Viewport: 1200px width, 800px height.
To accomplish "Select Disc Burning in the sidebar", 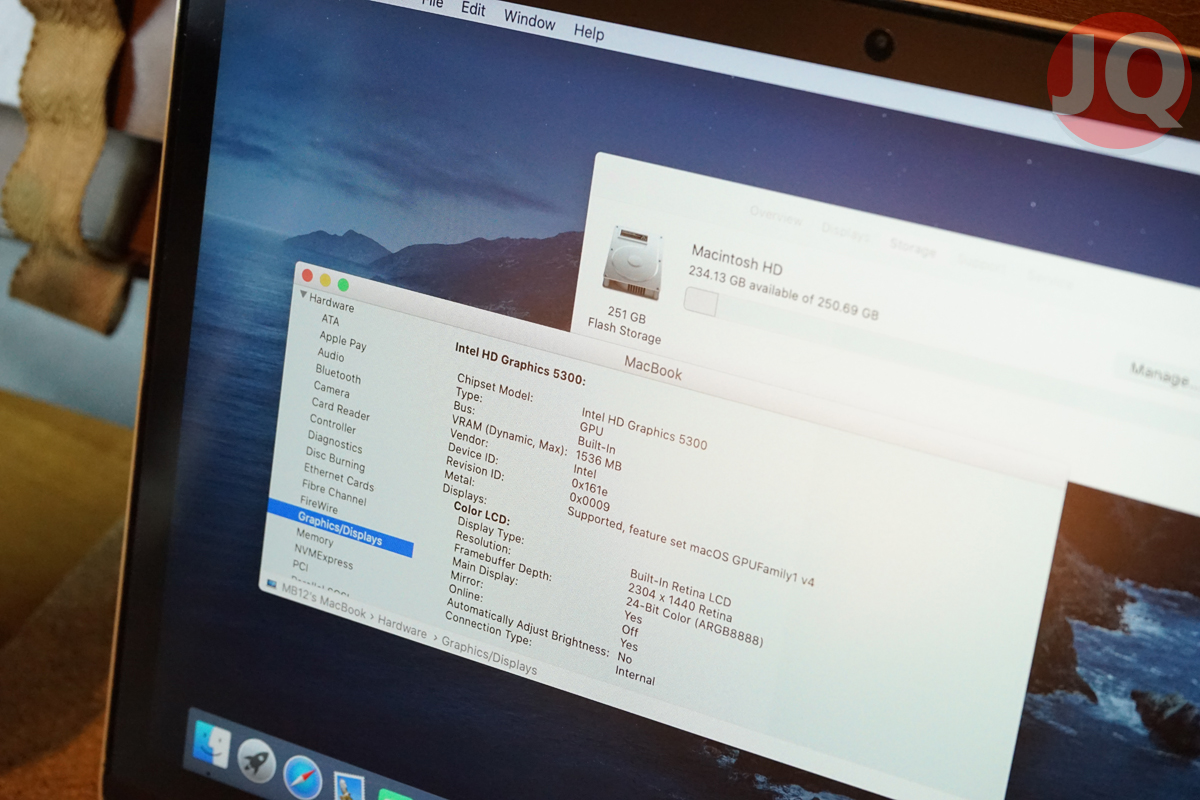I will (x=335, y=459).
